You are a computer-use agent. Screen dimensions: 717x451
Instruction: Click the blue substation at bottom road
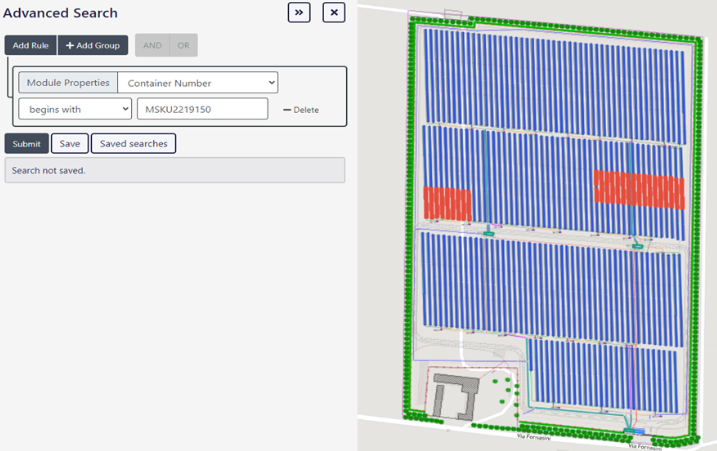click(635, 432)
